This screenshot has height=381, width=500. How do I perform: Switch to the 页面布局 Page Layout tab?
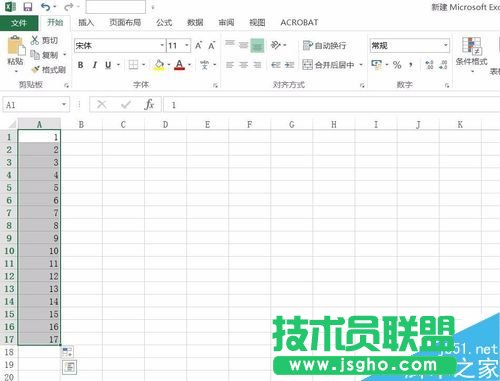click(x=125, y=23)
